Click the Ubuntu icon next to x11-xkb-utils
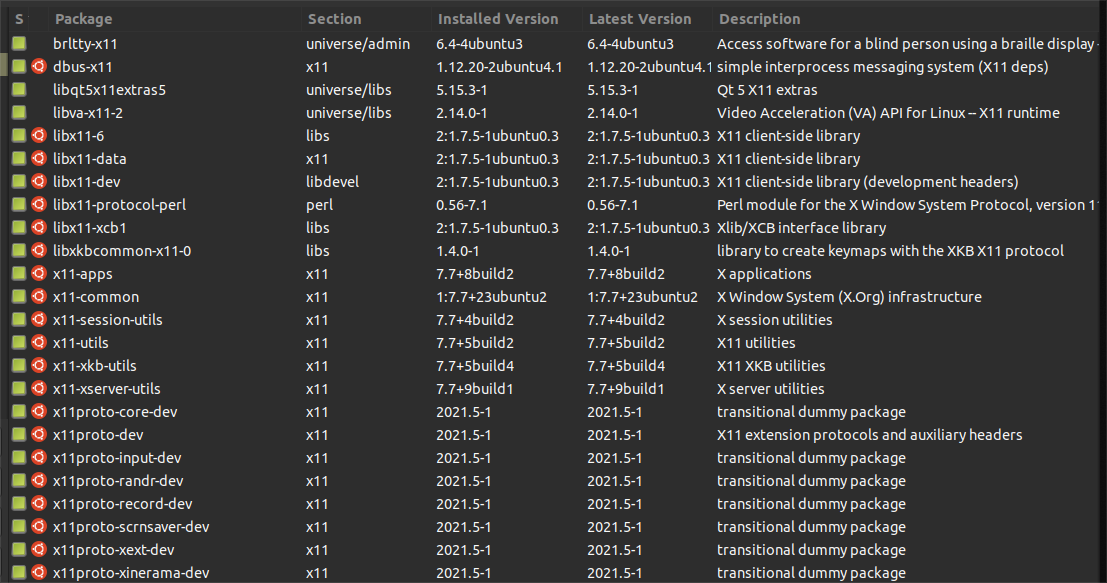1107x583 pixels. pos(39,366)
